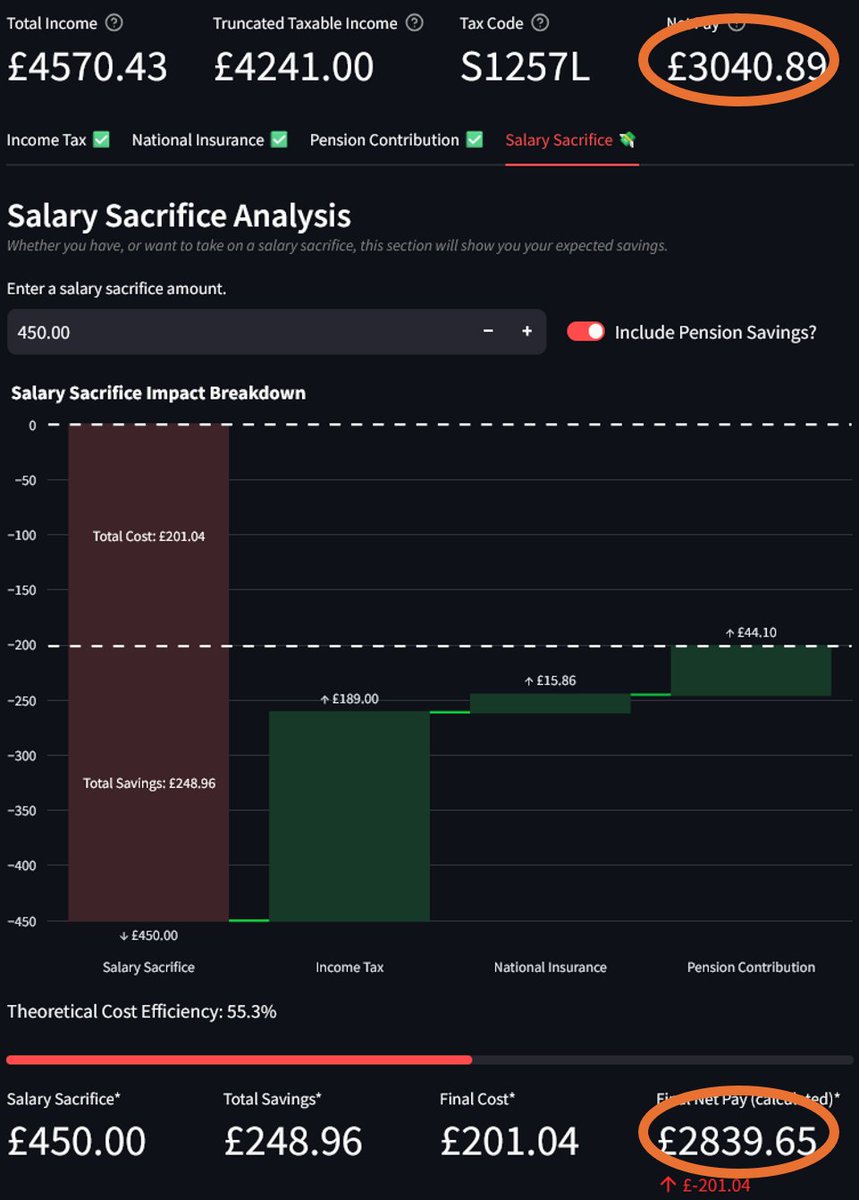Decrease salary sacrifice amount with minus button

(488, 332)
